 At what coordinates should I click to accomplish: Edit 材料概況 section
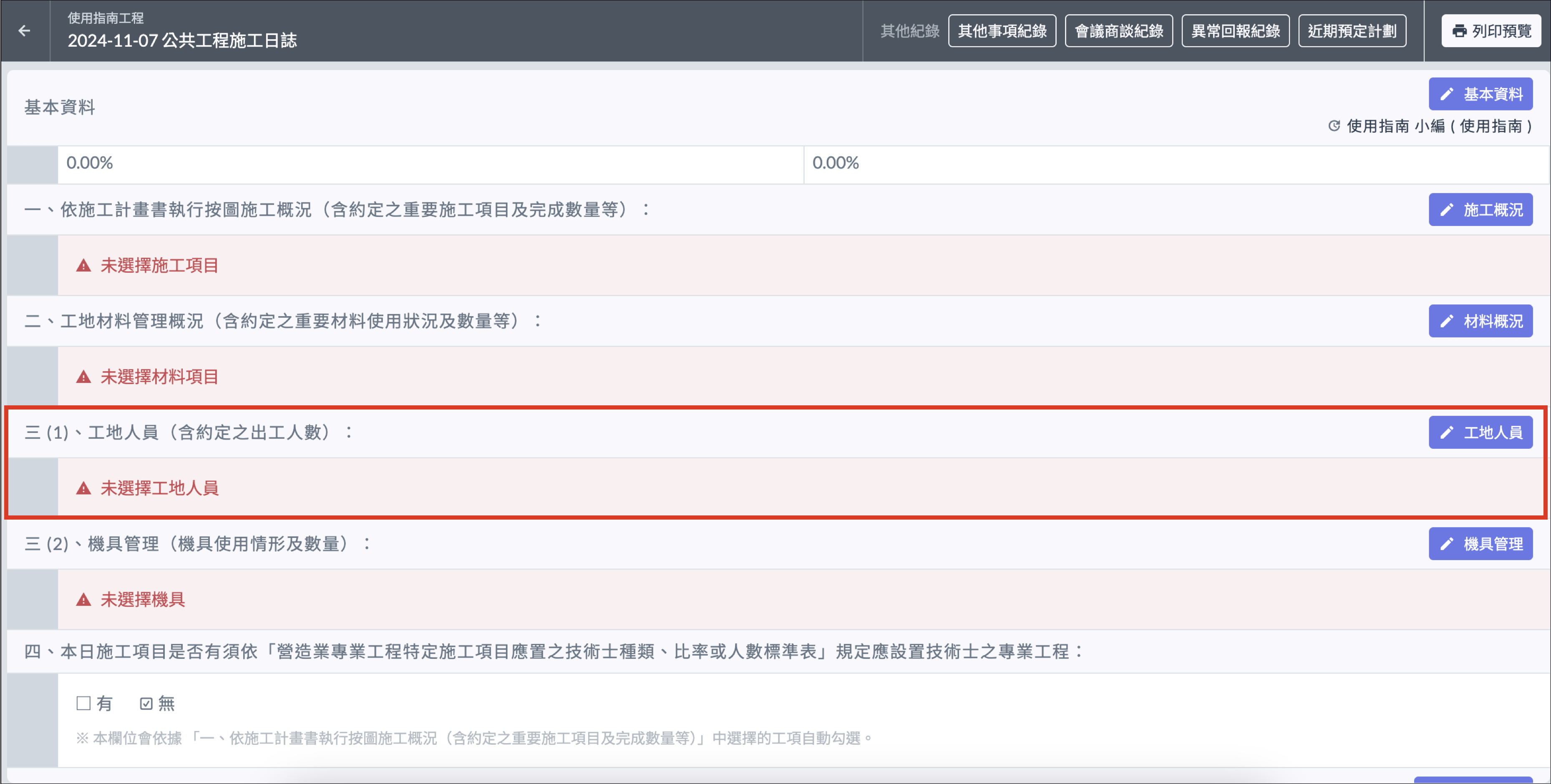click(1480, 321)
